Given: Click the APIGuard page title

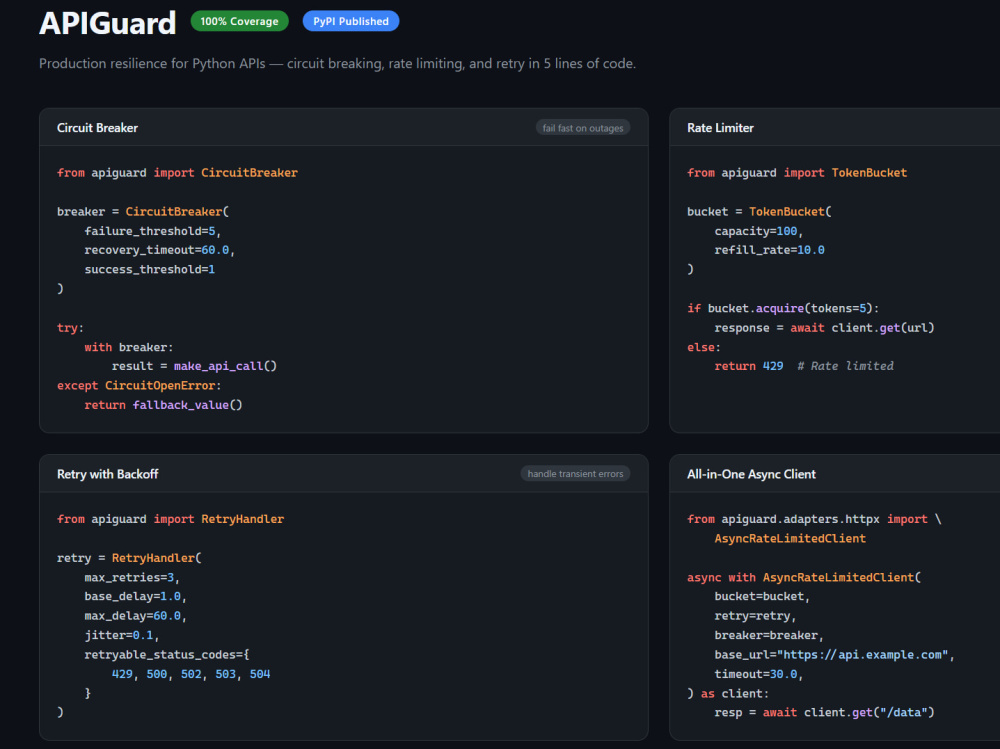Looking at the screenshot, I should click(107, 23).
